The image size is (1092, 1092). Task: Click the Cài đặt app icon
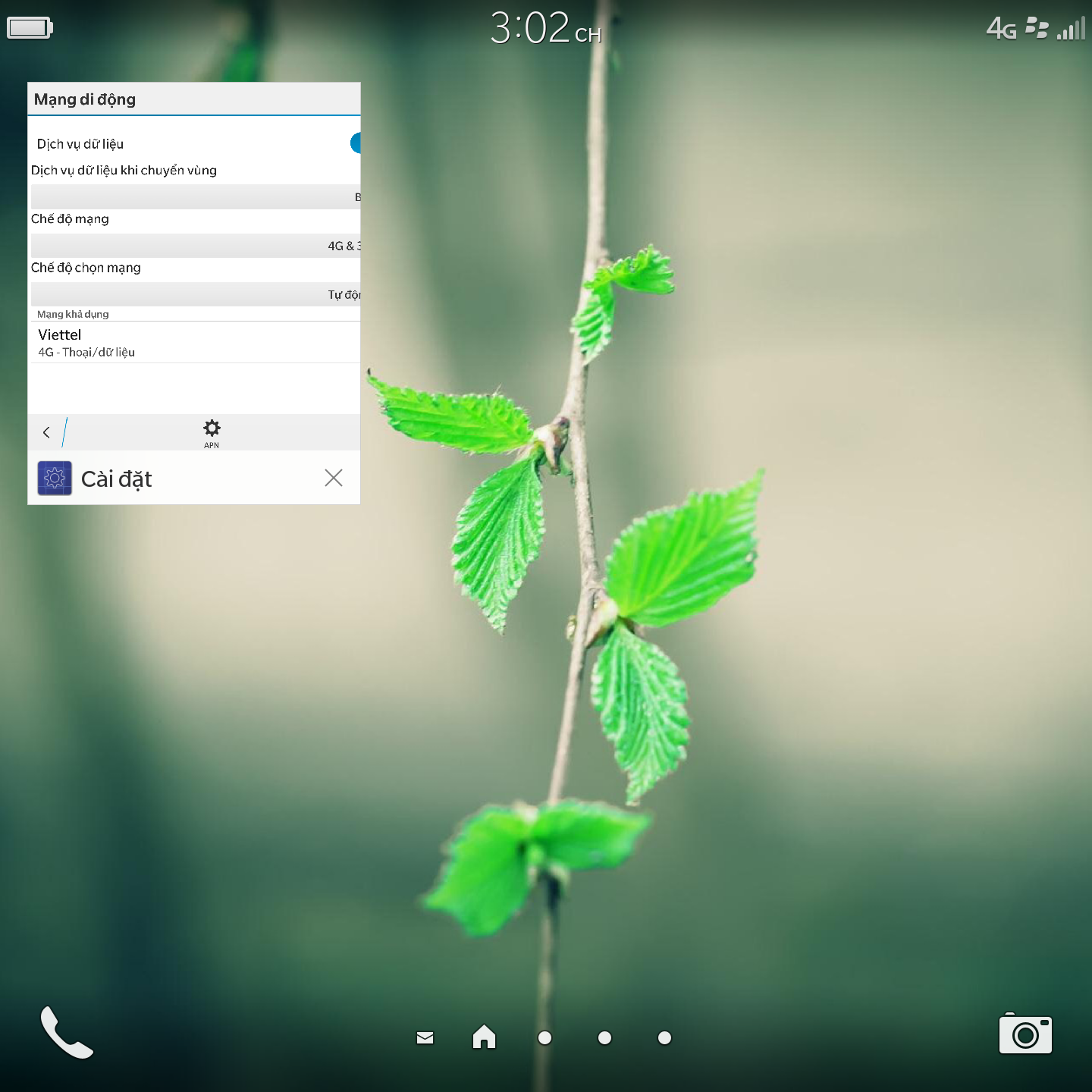coord(55,479)
